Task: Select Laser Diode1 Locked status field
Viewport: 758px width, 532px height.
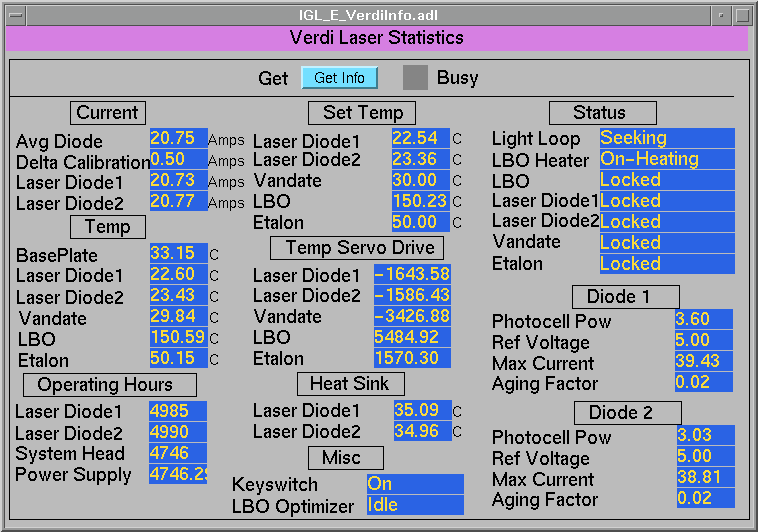Action: click(x=667, y=201)
